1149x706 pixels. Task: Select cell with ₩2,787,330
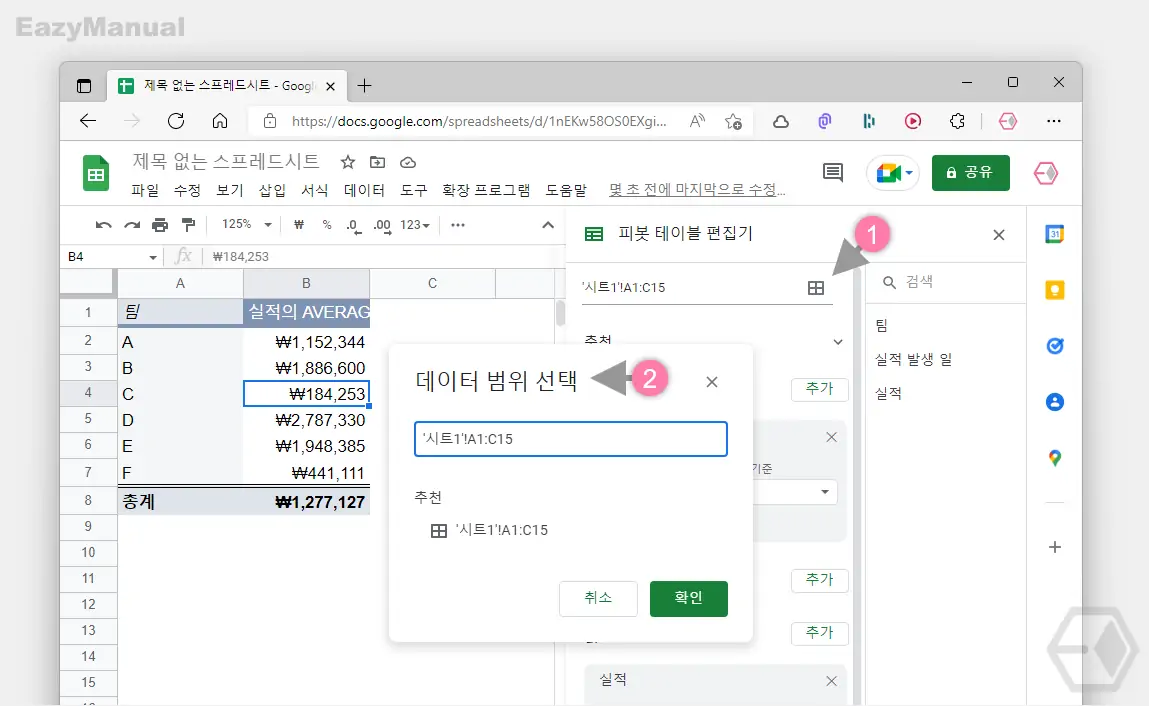pos(306,420)
